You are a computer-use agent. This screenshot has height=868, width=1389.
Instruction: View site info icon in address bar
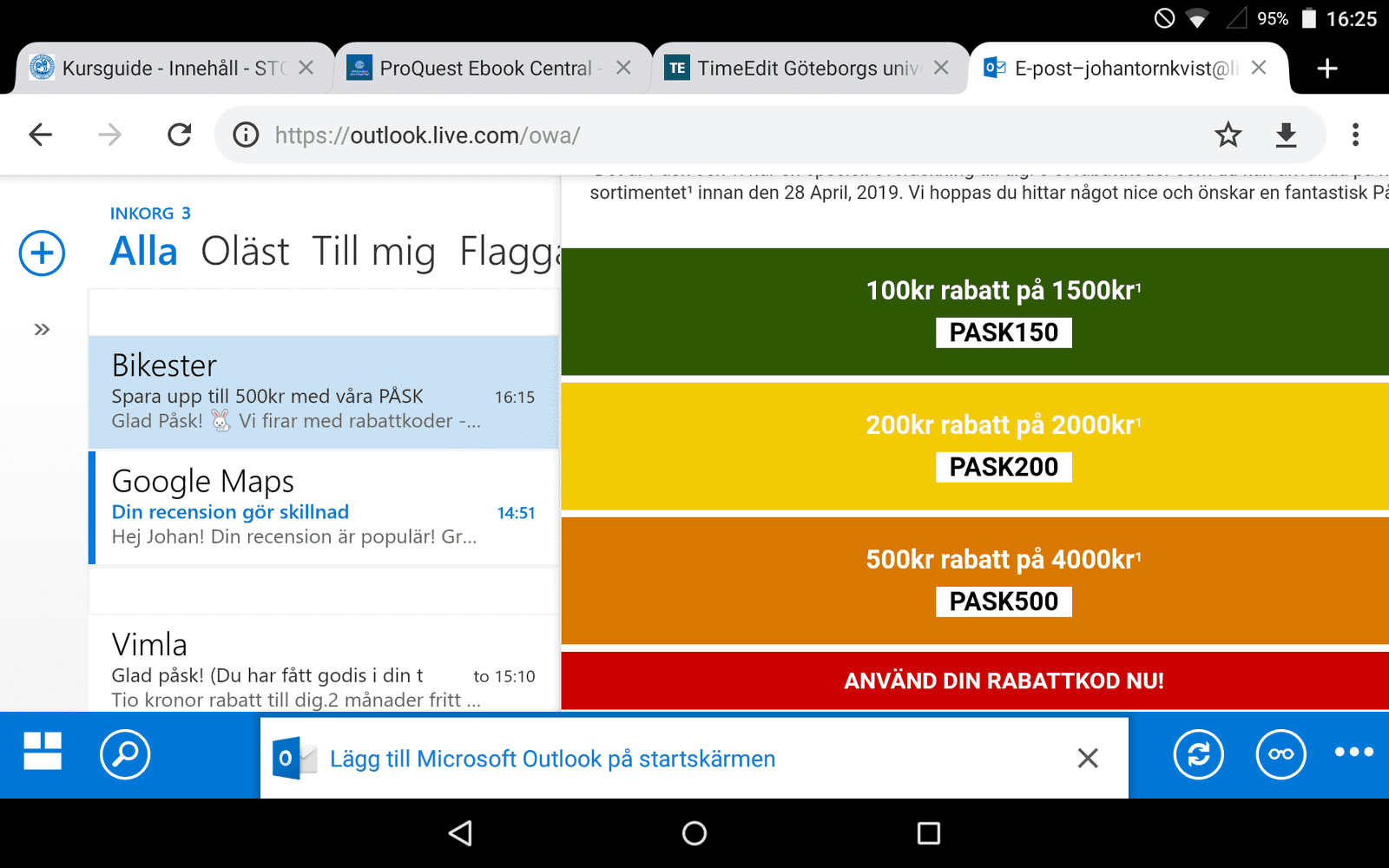point(246,135)
